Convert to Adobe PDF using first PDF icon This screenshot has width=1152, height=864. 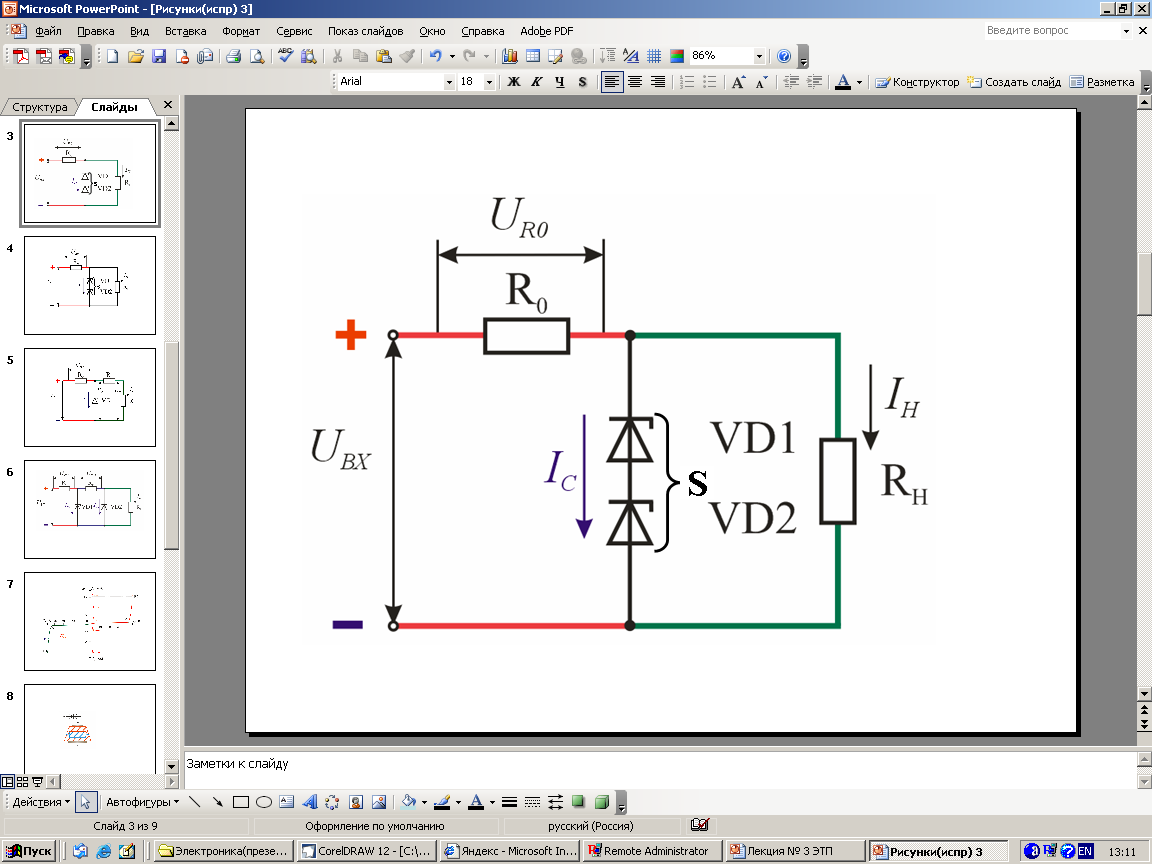point(21,56)
